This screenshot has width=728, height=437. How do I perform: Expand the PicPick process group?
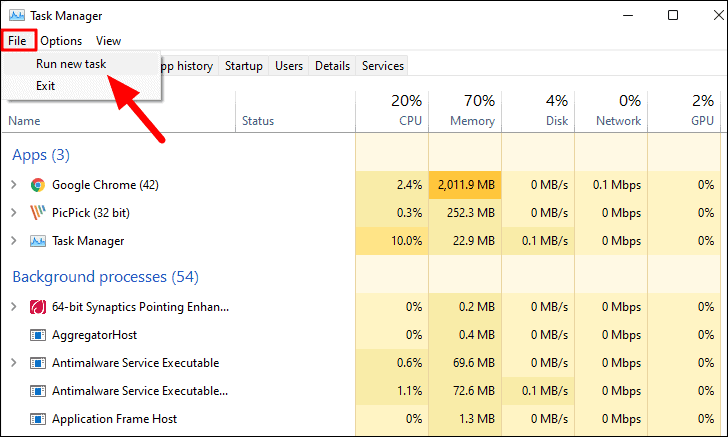pyautogui.click(x=14, y=213)
